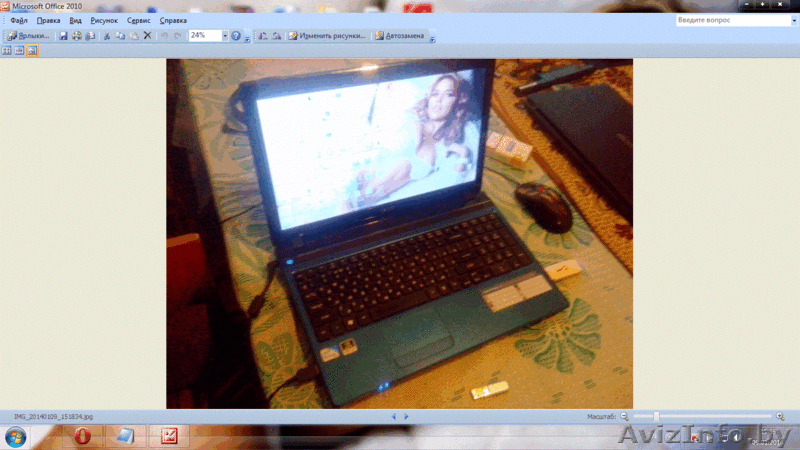Zoom out with the minus magnifier
The image size is (800, 450).
[x=624, y=417]
